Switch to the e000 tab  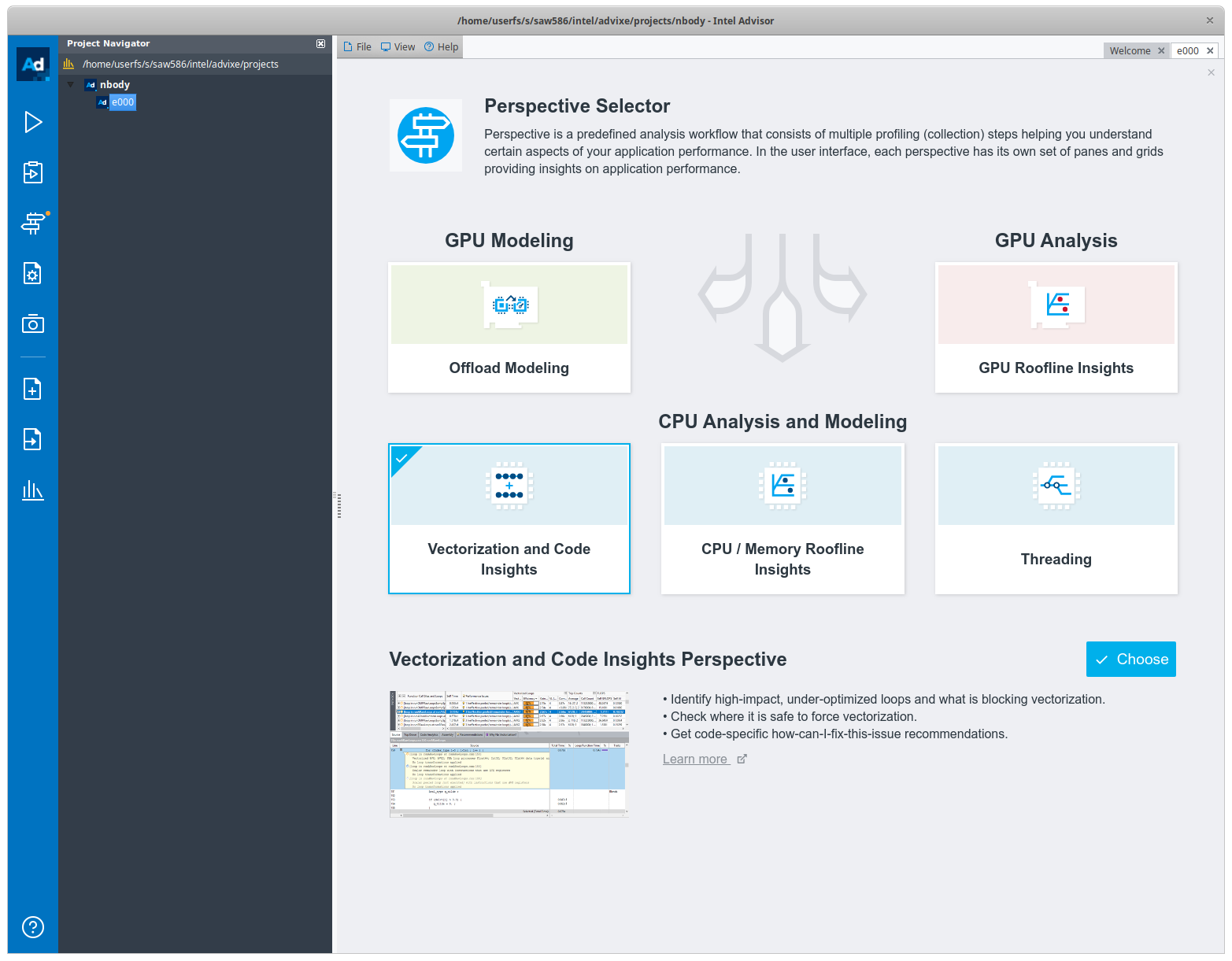(x=1188, y=51)
